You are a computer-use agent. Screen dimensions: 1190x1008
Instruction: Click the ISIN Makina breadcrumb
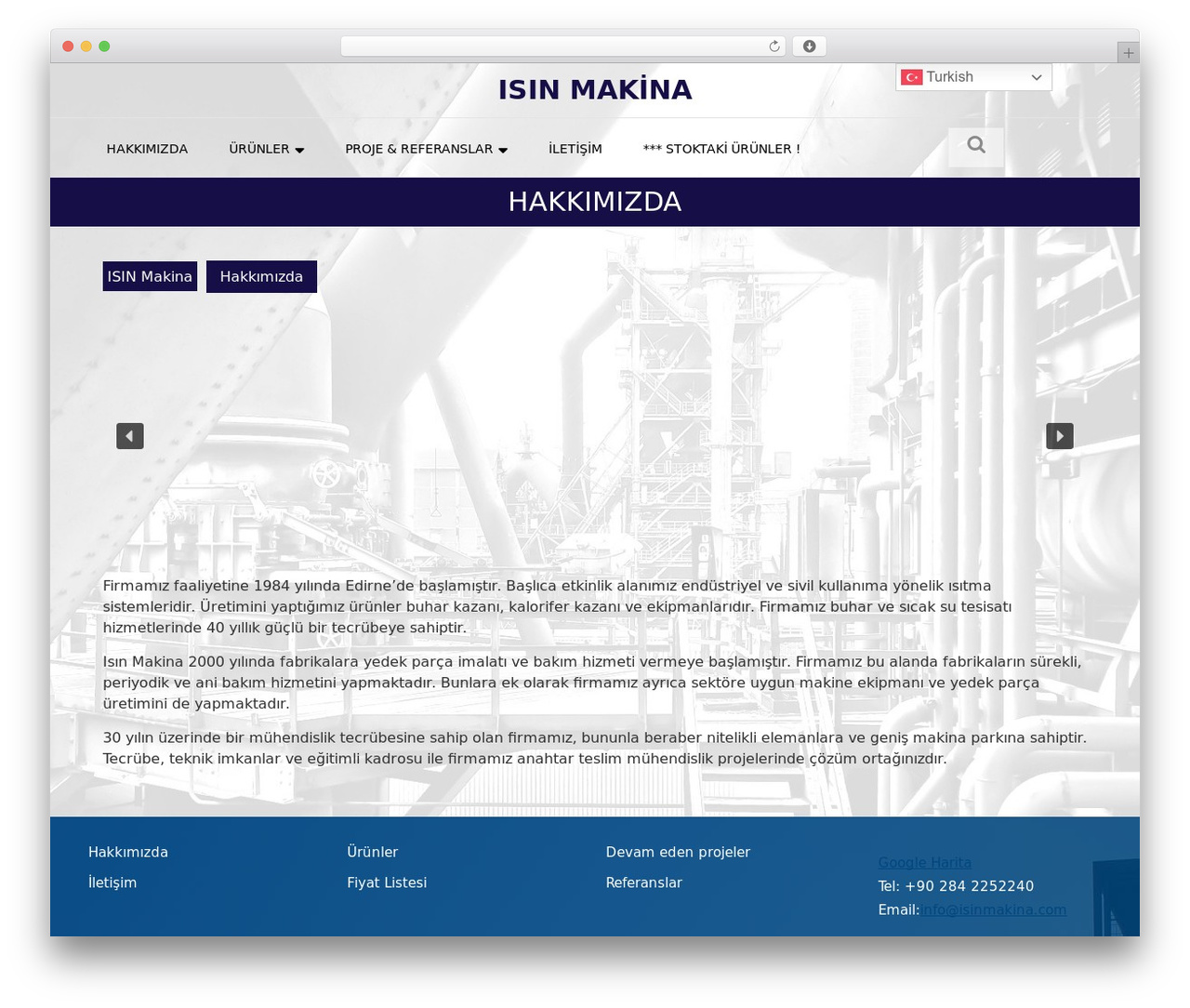pyautogui.click(x=150, y=276)
